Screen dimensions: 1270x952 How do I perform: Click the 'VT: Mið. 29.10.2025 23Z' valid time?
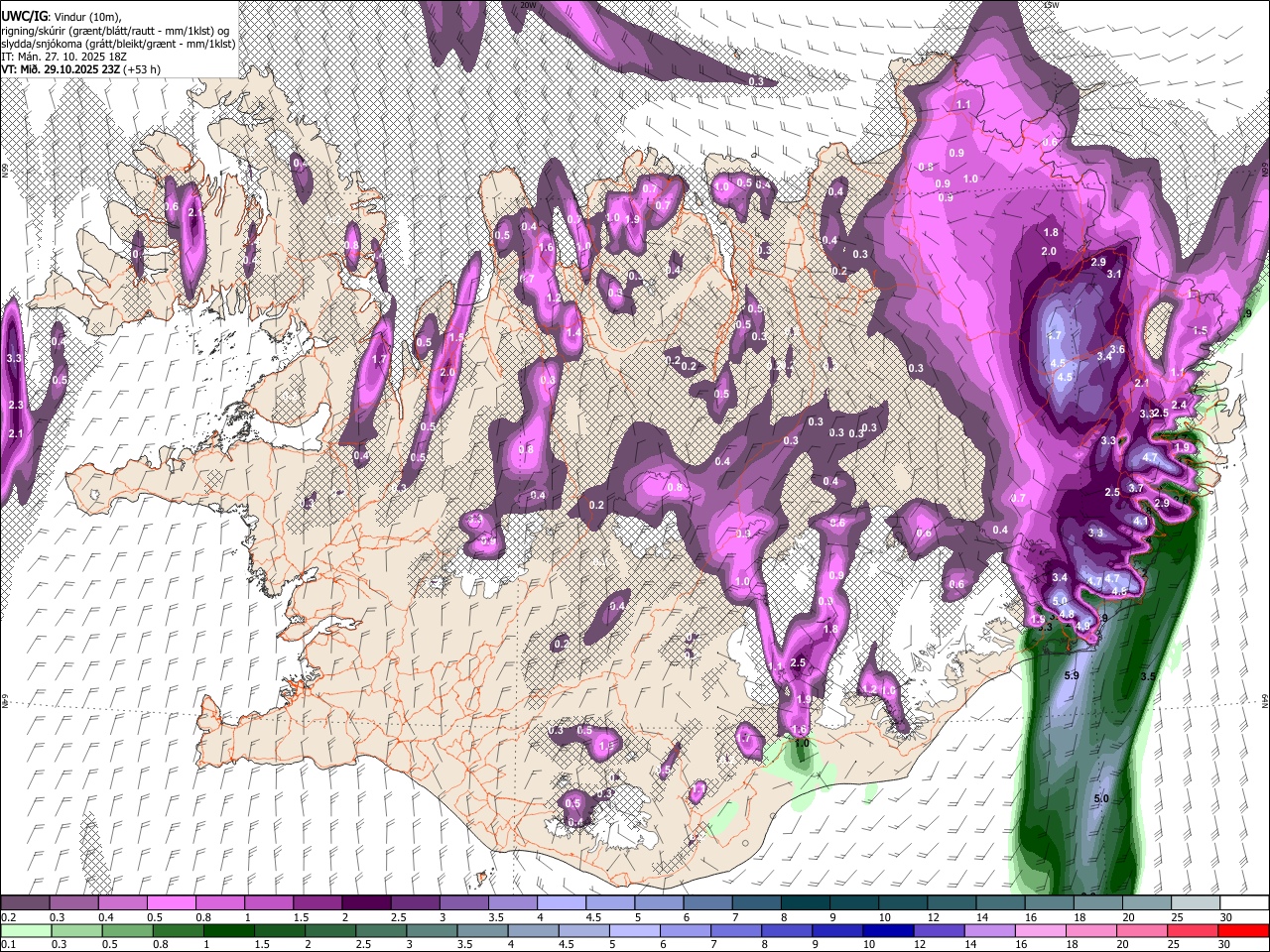[x=60, y=69]
